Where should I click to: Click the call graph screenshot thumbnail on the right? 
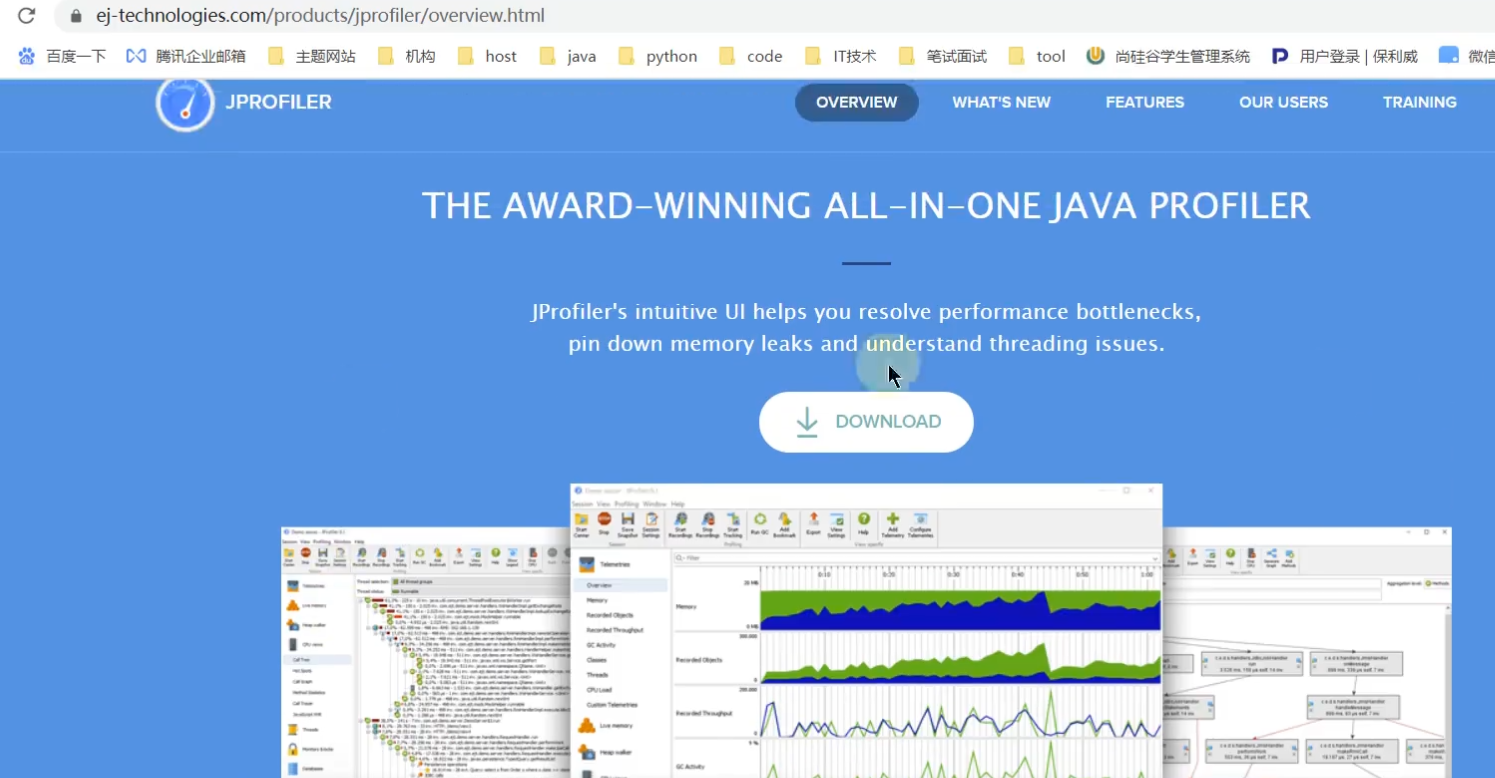pyautogui.click(x=1307, y=652)
